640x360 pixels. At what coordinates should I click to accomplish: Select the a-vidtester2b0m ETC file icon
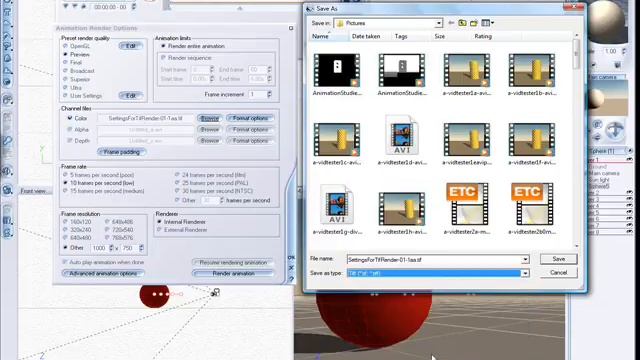tap(531, 204)
